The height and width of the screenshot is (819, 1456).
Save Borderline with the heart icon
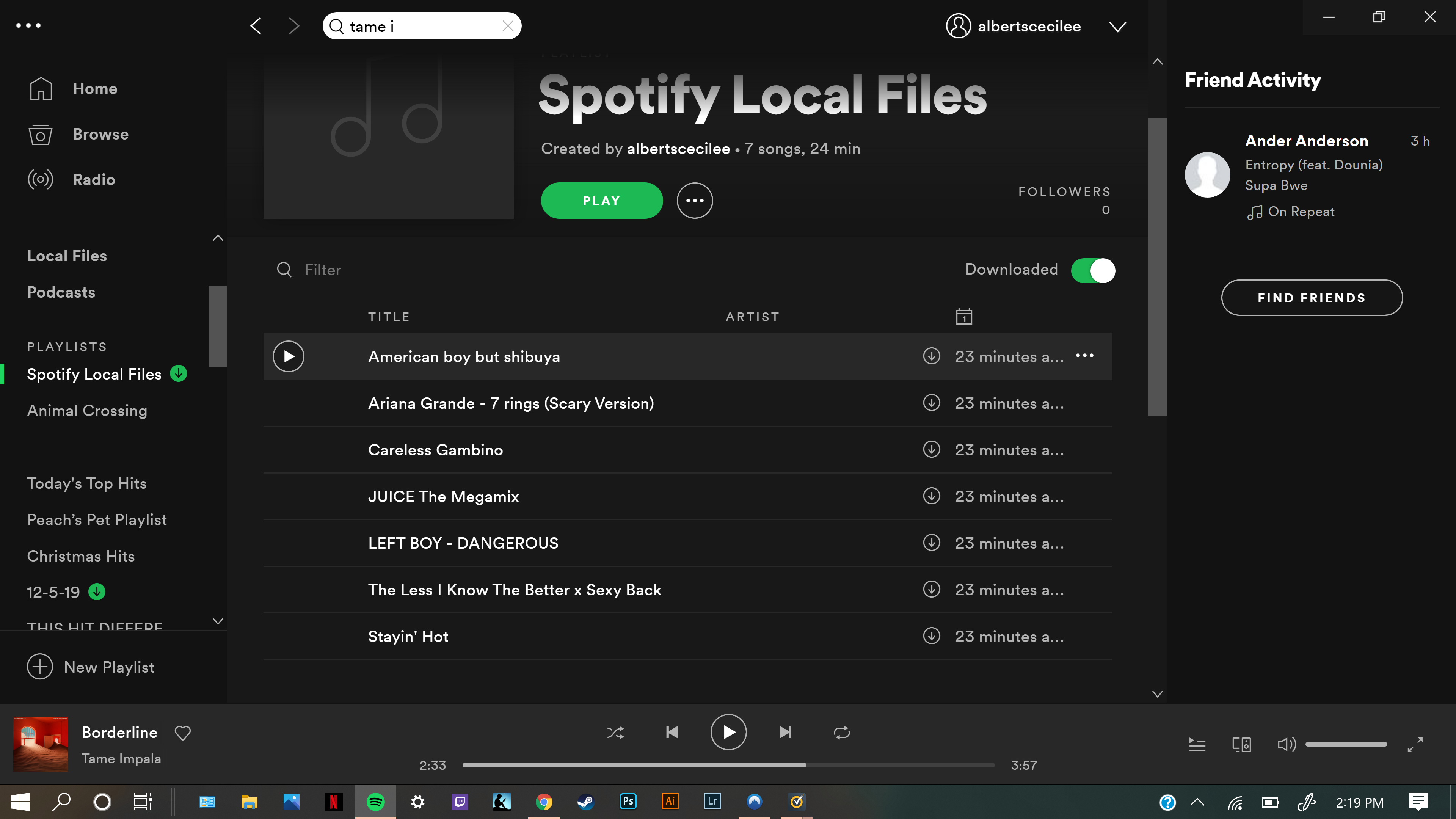tap(182, 733)
